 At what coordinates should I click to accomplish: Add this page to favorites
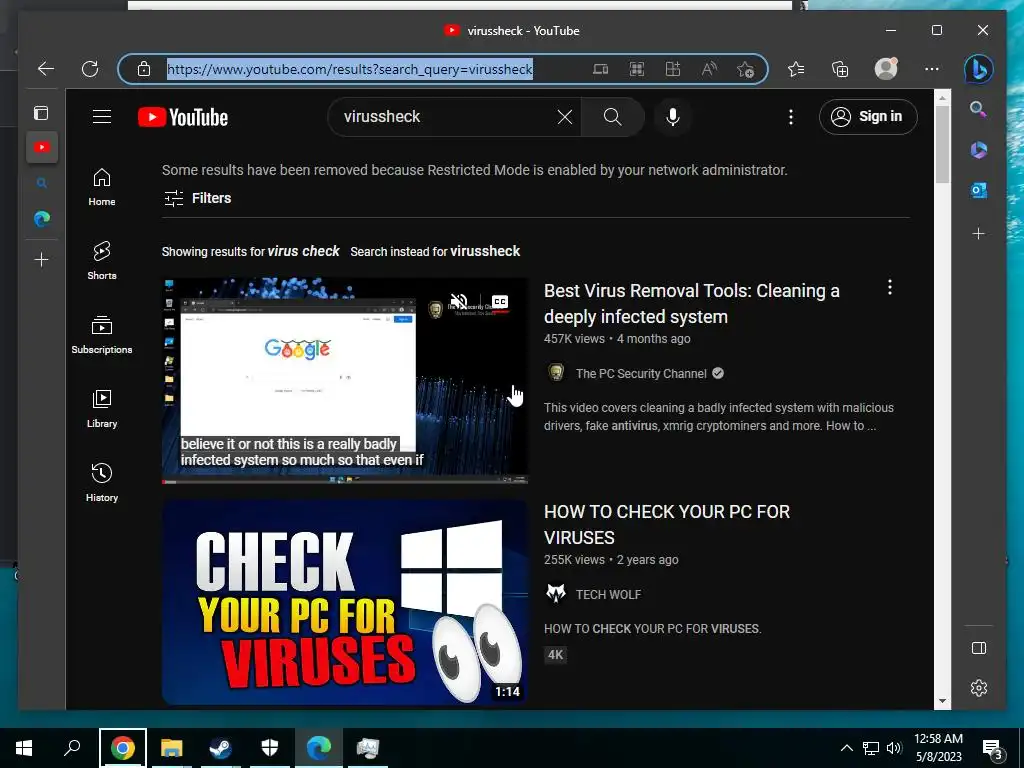pyautogui.click(x=745, y=69)
